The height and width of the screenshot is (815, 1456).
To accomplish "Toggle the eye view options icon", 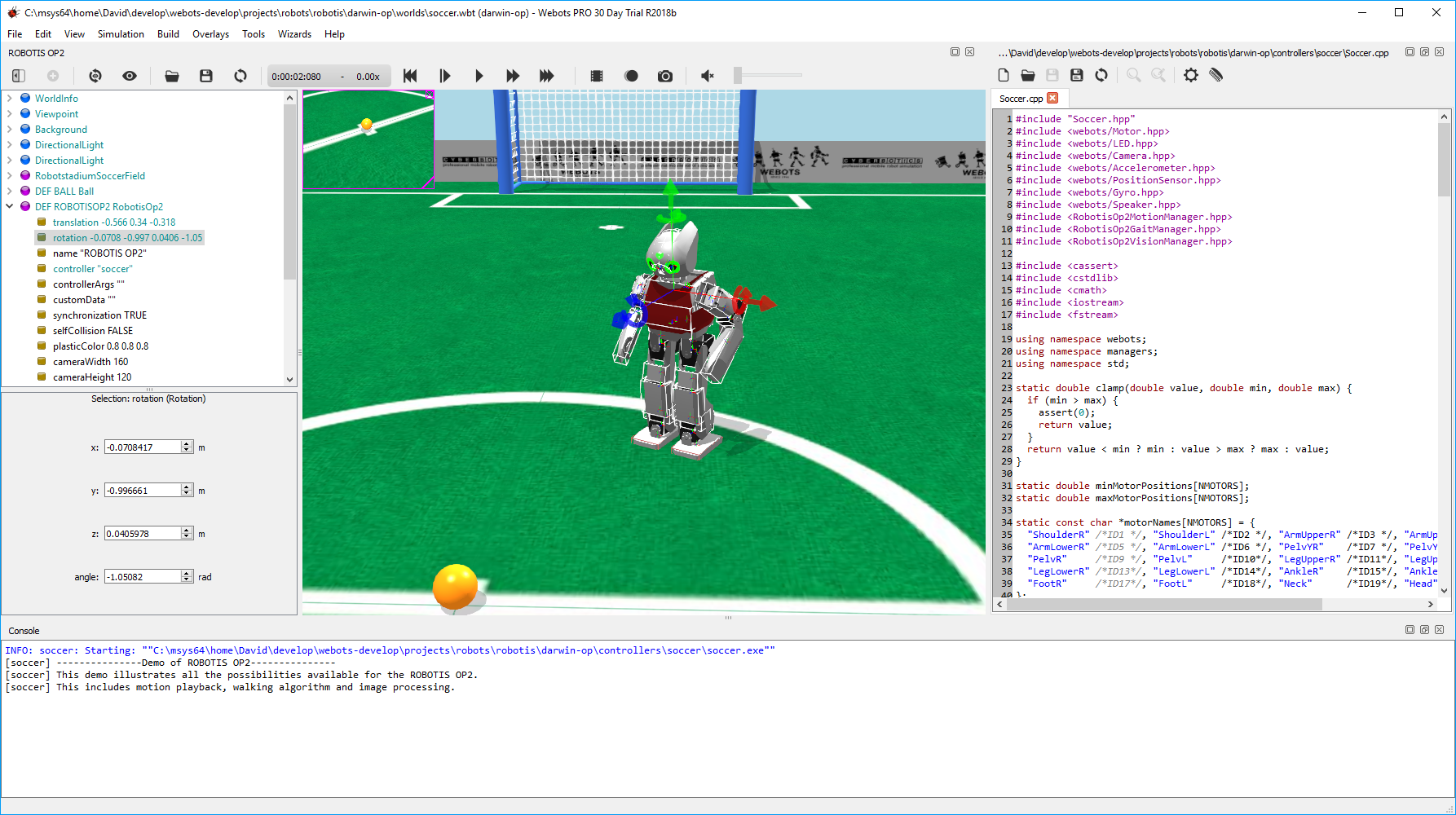I will [130, 76].
